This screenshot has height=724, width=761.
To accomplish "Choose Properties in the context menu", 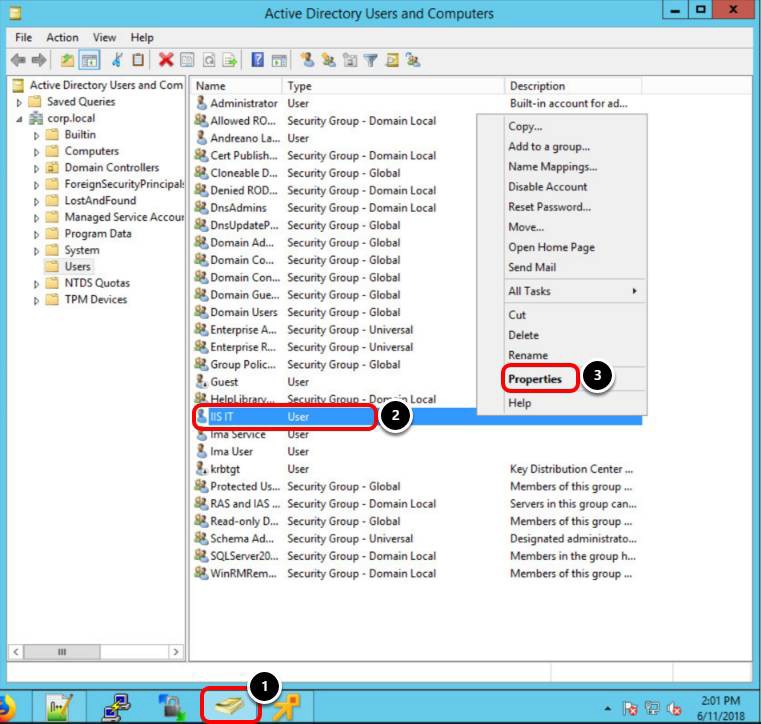I will tap(535, 379).
